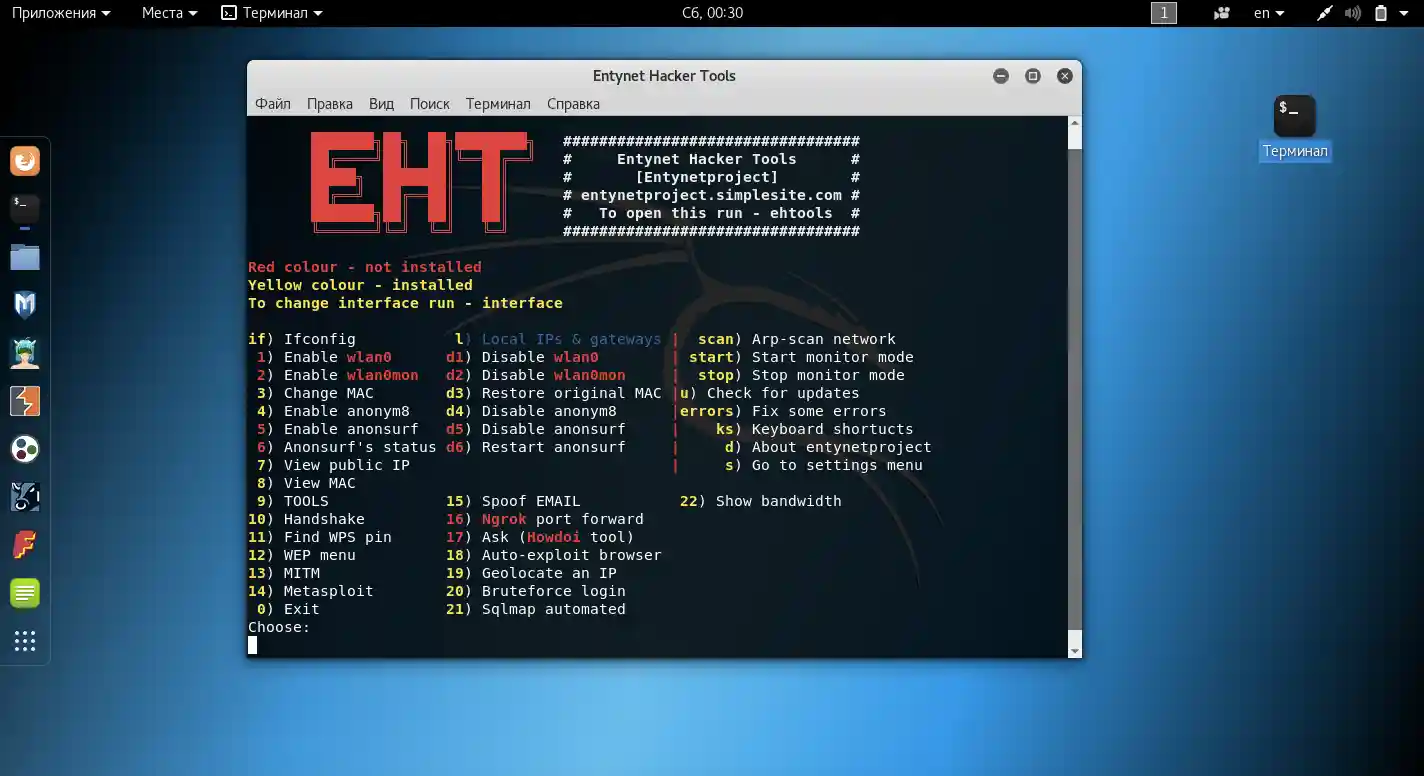Click the 'Local IPs & gateways' option
The width and height of the screenshot is (1424, 776).
tap(571, 339)
